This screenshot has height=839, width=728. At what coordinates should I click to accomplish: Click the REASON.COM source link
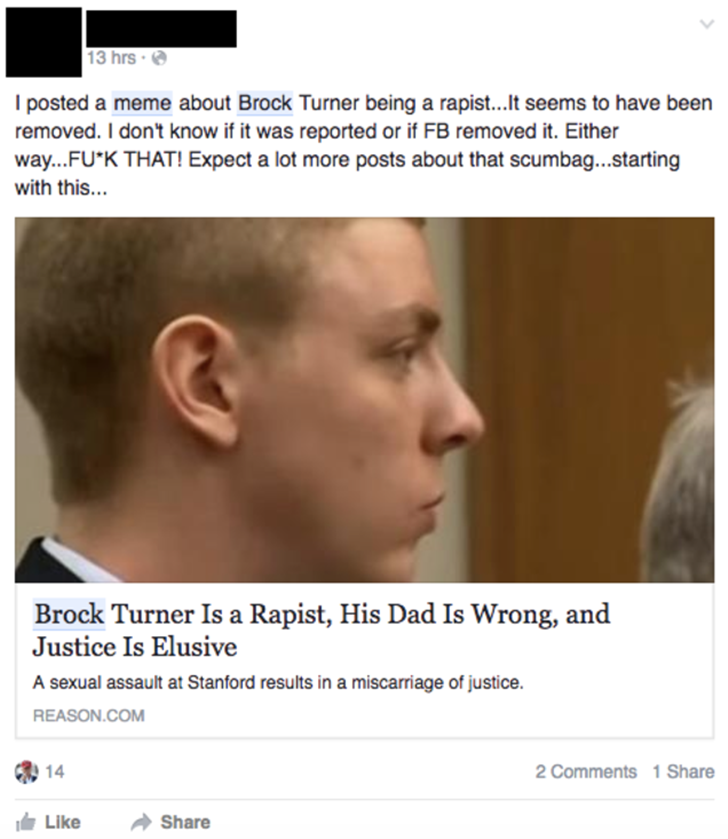click(89, 715)
